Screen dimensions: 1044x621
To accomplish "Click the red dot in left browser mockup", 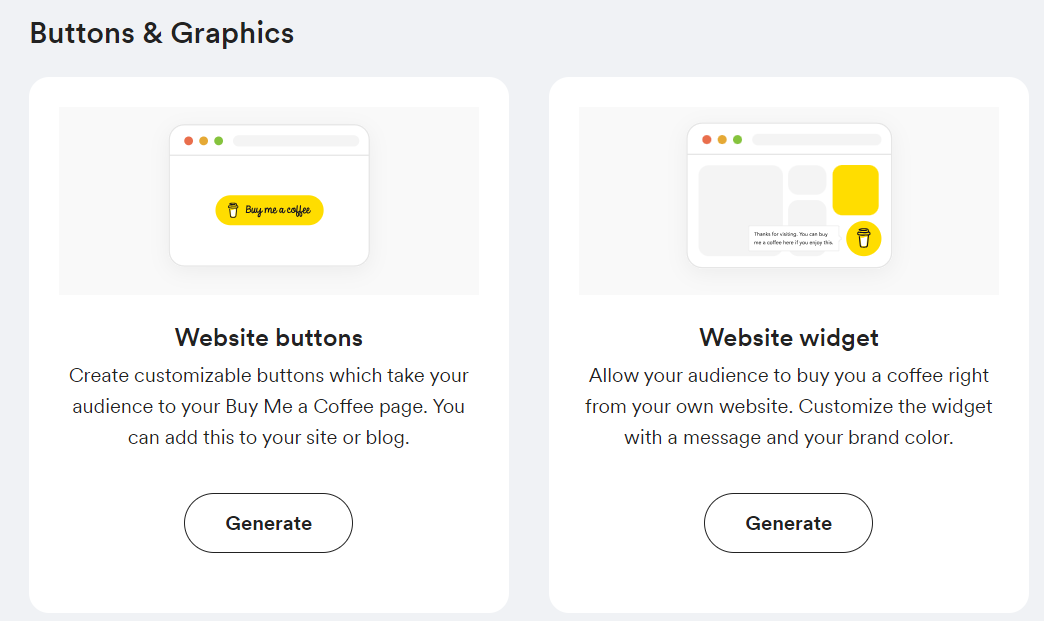I will pyautogui.click(x=188, y=140).
